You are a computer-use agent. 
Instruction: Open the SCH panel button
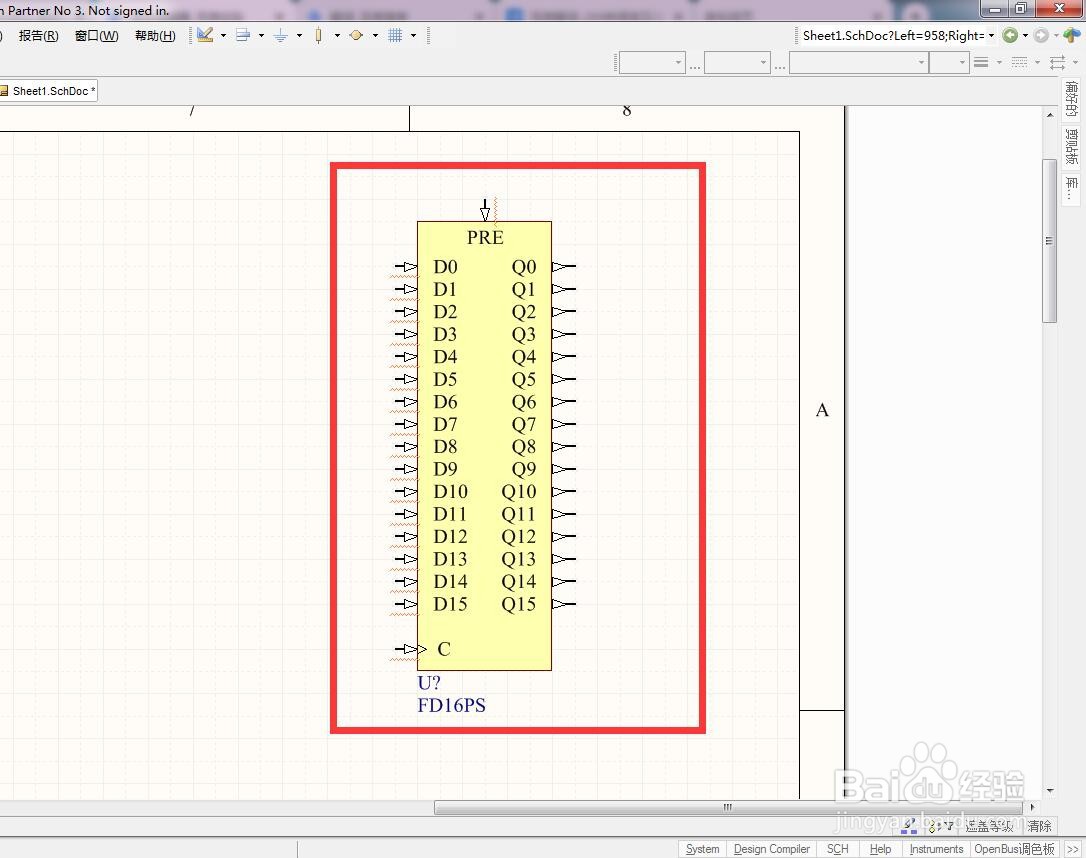click(837, 849)
